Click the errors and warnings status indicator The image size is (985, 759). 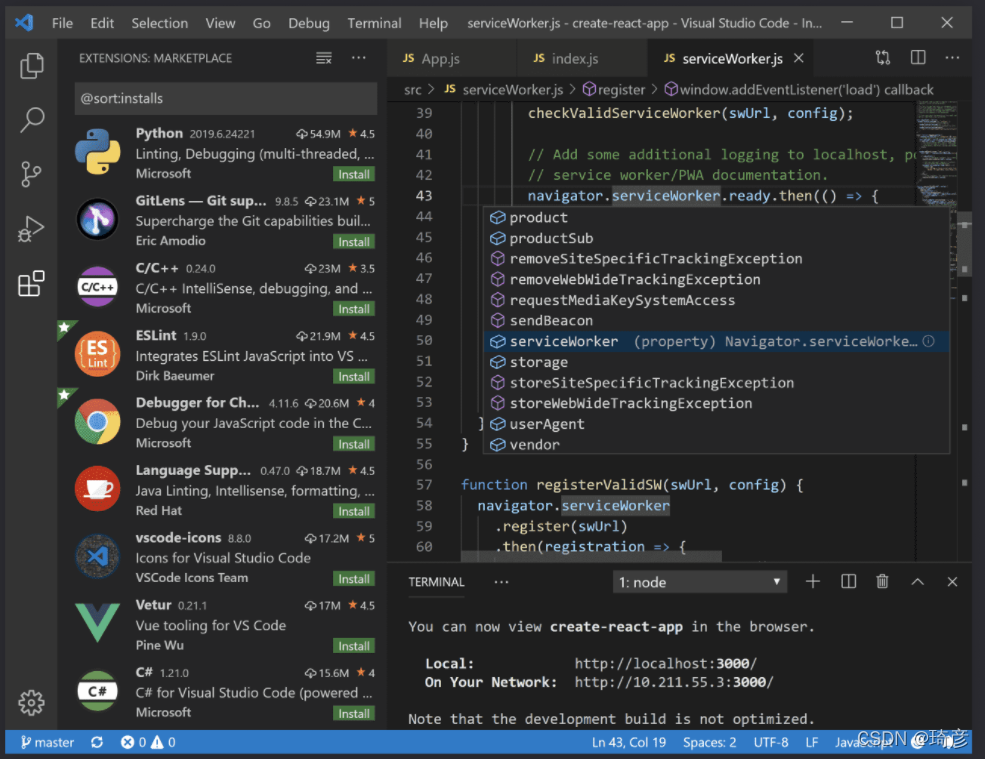[148, 742]
